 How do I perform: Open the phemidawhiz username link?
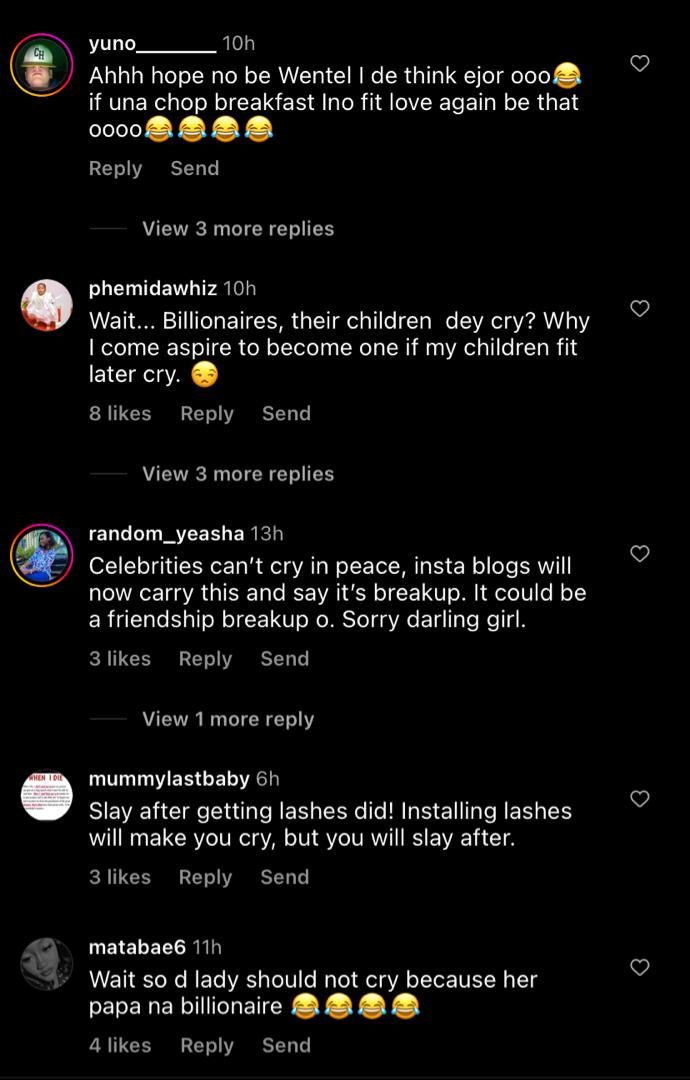point(153,289)
